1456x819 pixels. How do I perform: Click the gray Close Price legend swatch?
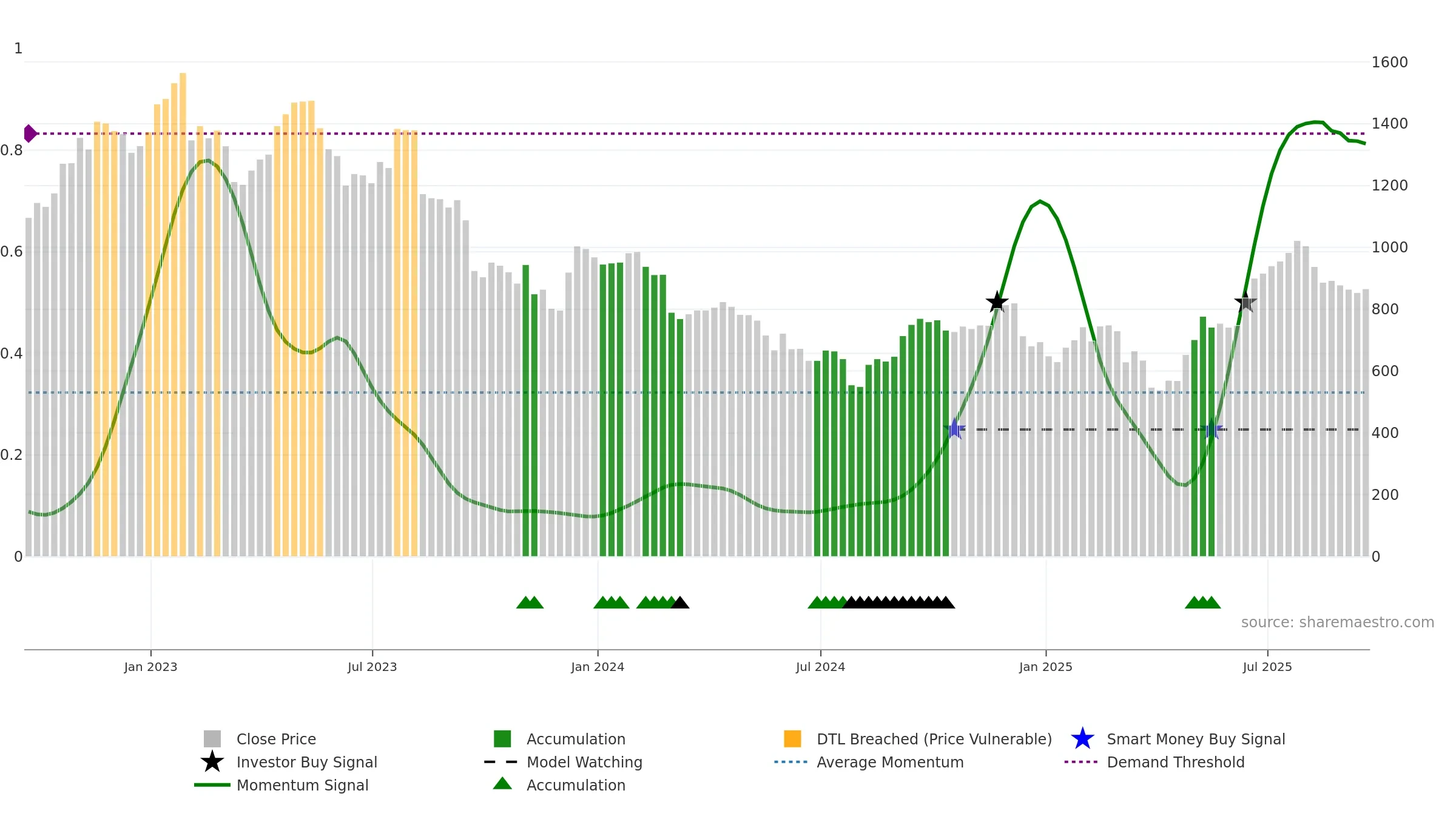212,739
